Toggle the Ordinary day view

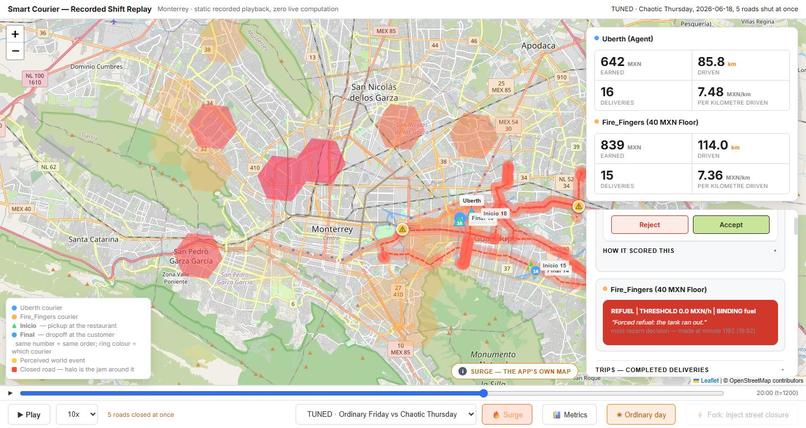click(x=640, y=414)
